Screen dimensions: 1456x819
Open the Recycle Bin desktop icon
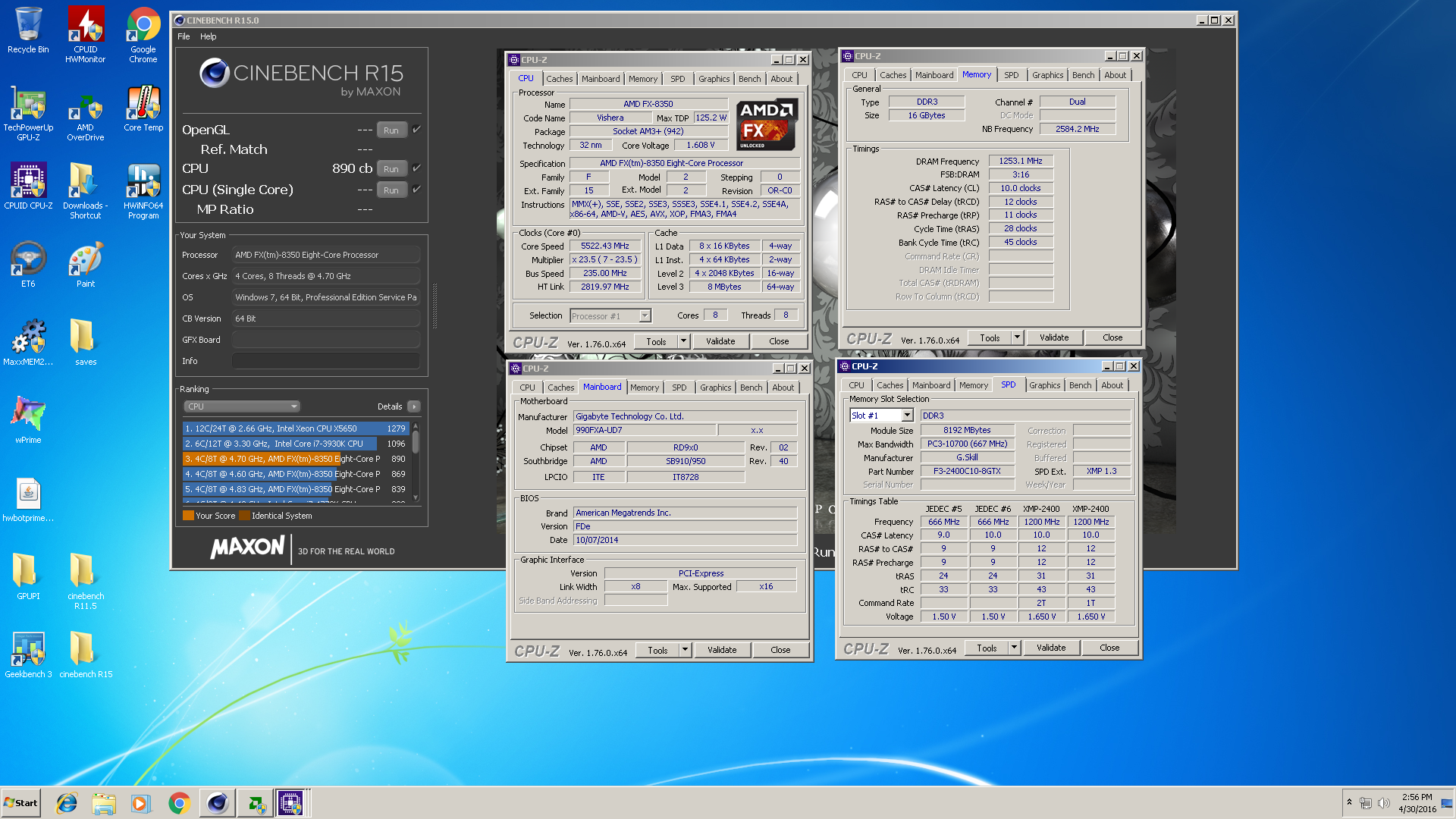point(28,30)
